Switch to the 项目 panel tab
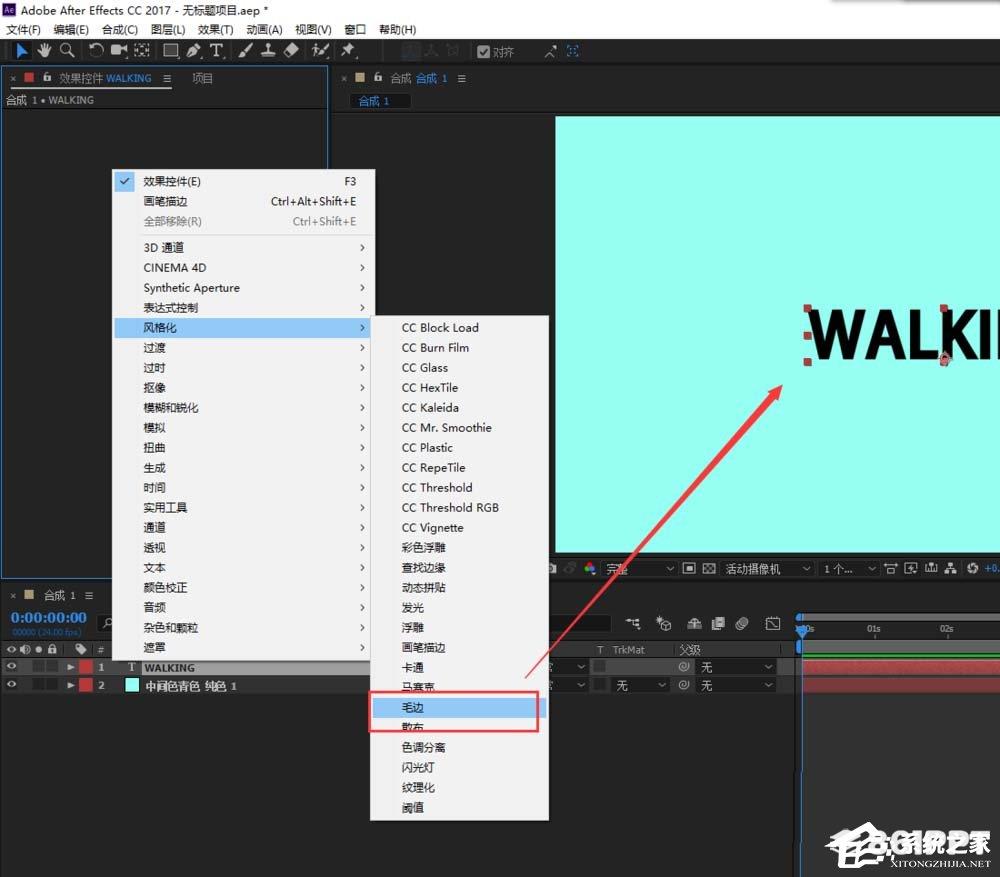 [x=202, y=78]
